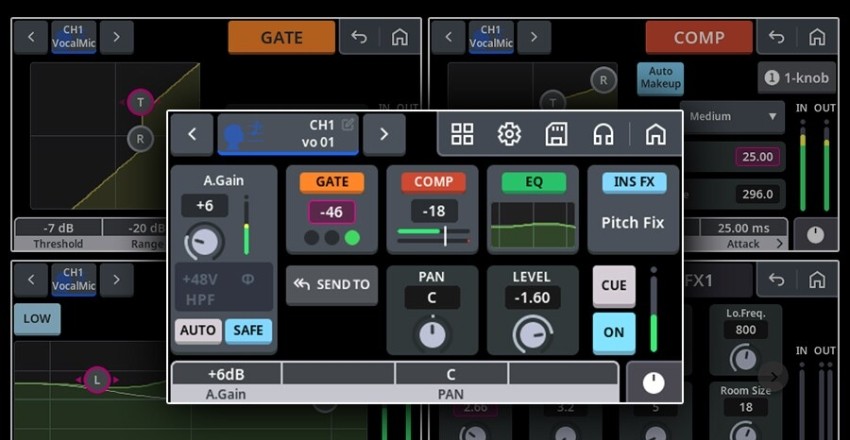Open the GATE module tab
Viewport: 850px width, 440px height.
point(332,182)
